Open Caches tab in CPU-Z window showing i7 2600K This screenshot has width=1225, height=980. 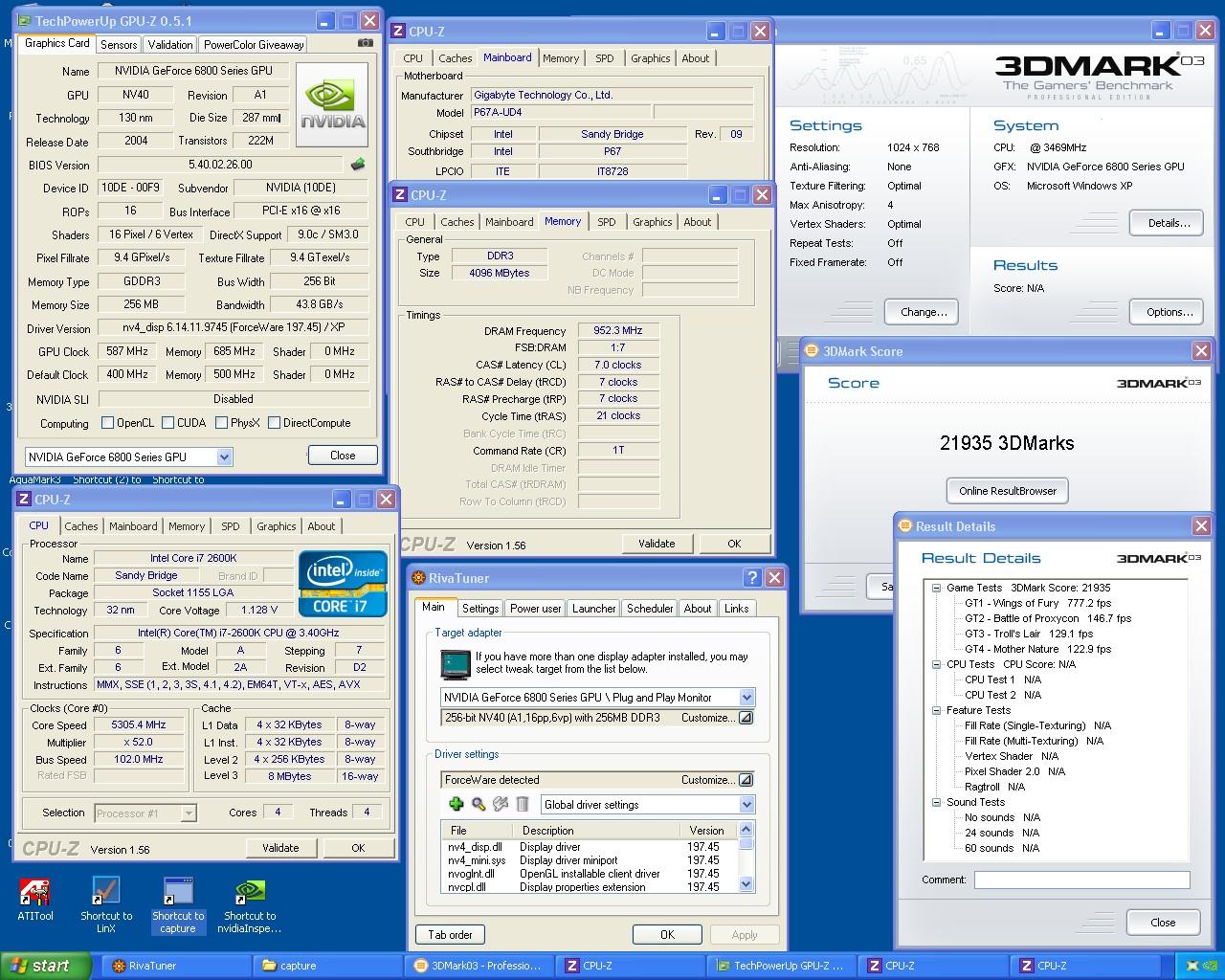point(81,526)
